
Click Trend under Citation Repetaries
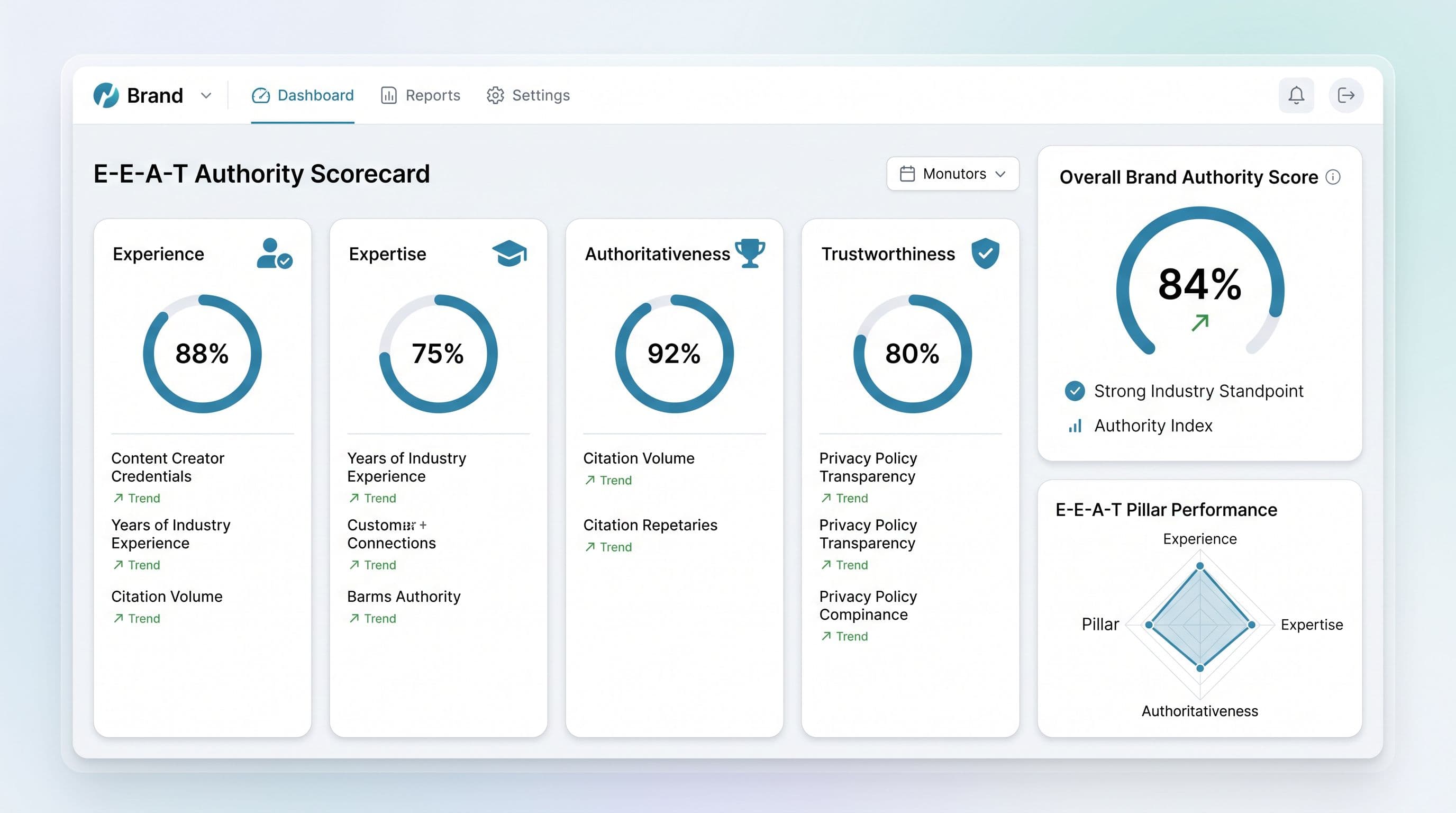pyautogui.click(x=608, y=547)
